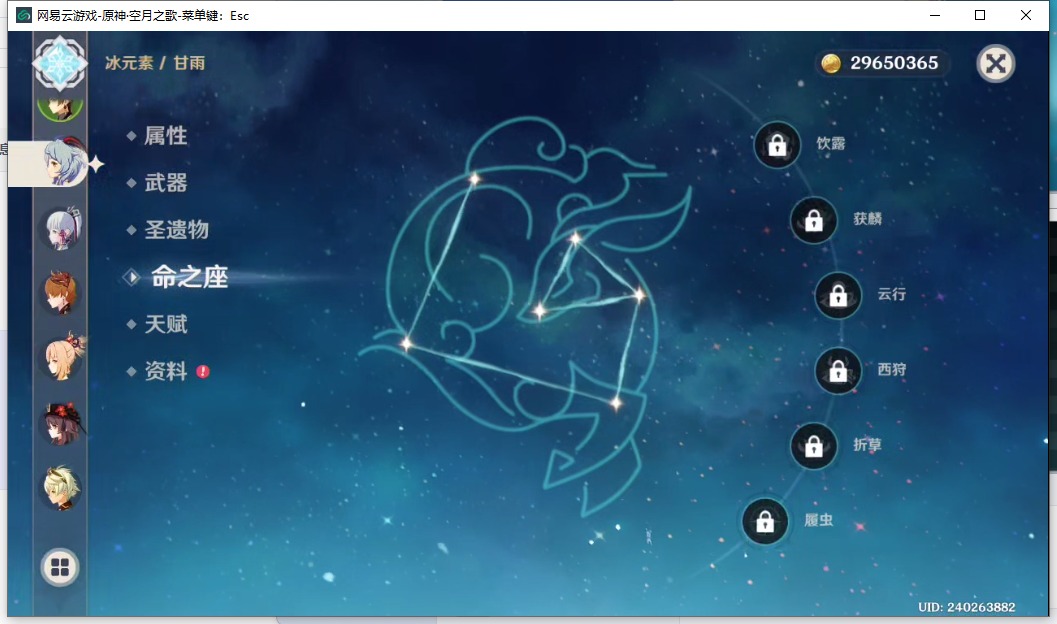
Task: Open the 履虫 locked constellation node
Action: [765, 522]
